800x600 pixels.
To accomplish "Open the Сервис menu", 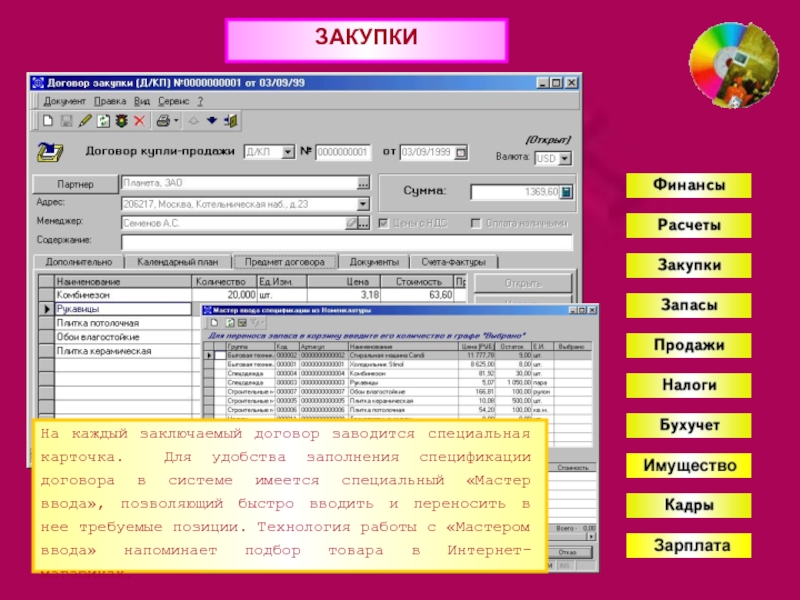I will click(x=173, y=101).
